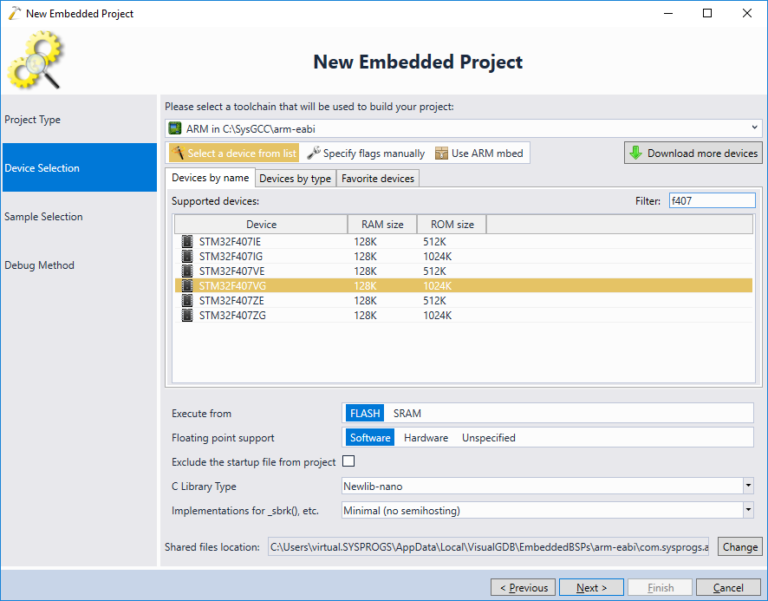Click the wrench icon for Specify flags manually
Viewport: 768px width, 601px height.
point(313,153)
